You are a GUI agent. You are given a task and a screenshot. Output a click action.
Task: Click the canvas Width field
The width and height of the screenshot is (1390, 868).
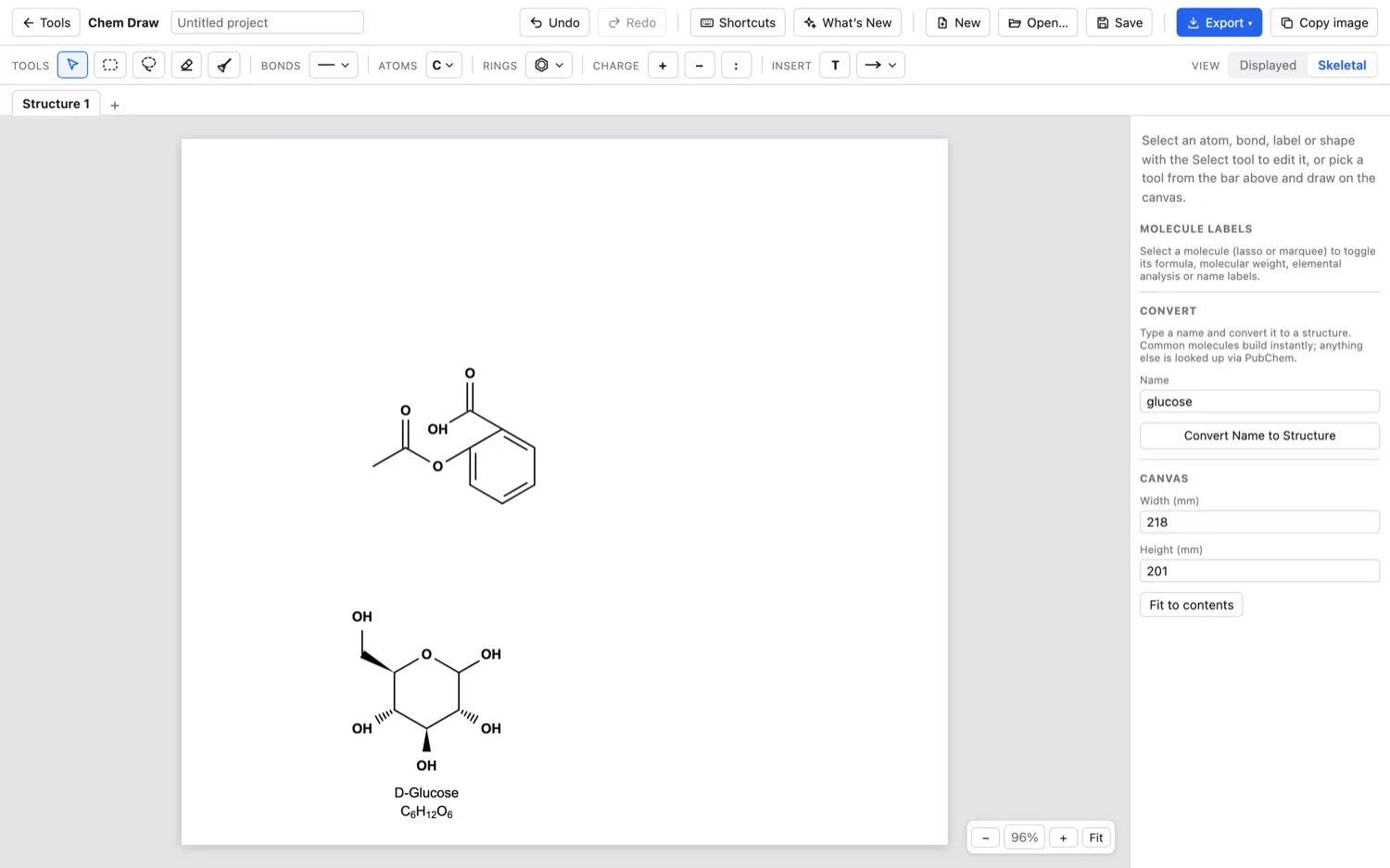pyautogui.click(x=1259, y=522)
